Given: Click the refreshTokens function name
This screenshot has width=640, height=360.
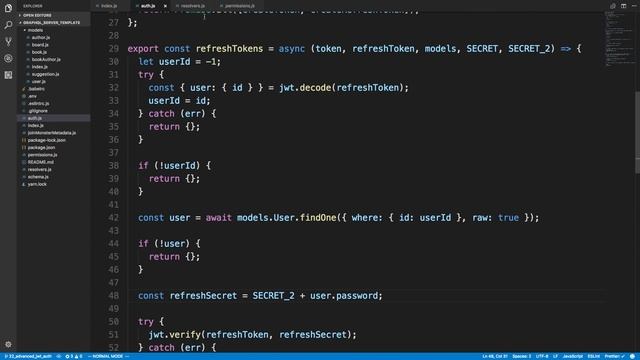Looking at the screenshot, I should tap(229, 49).
